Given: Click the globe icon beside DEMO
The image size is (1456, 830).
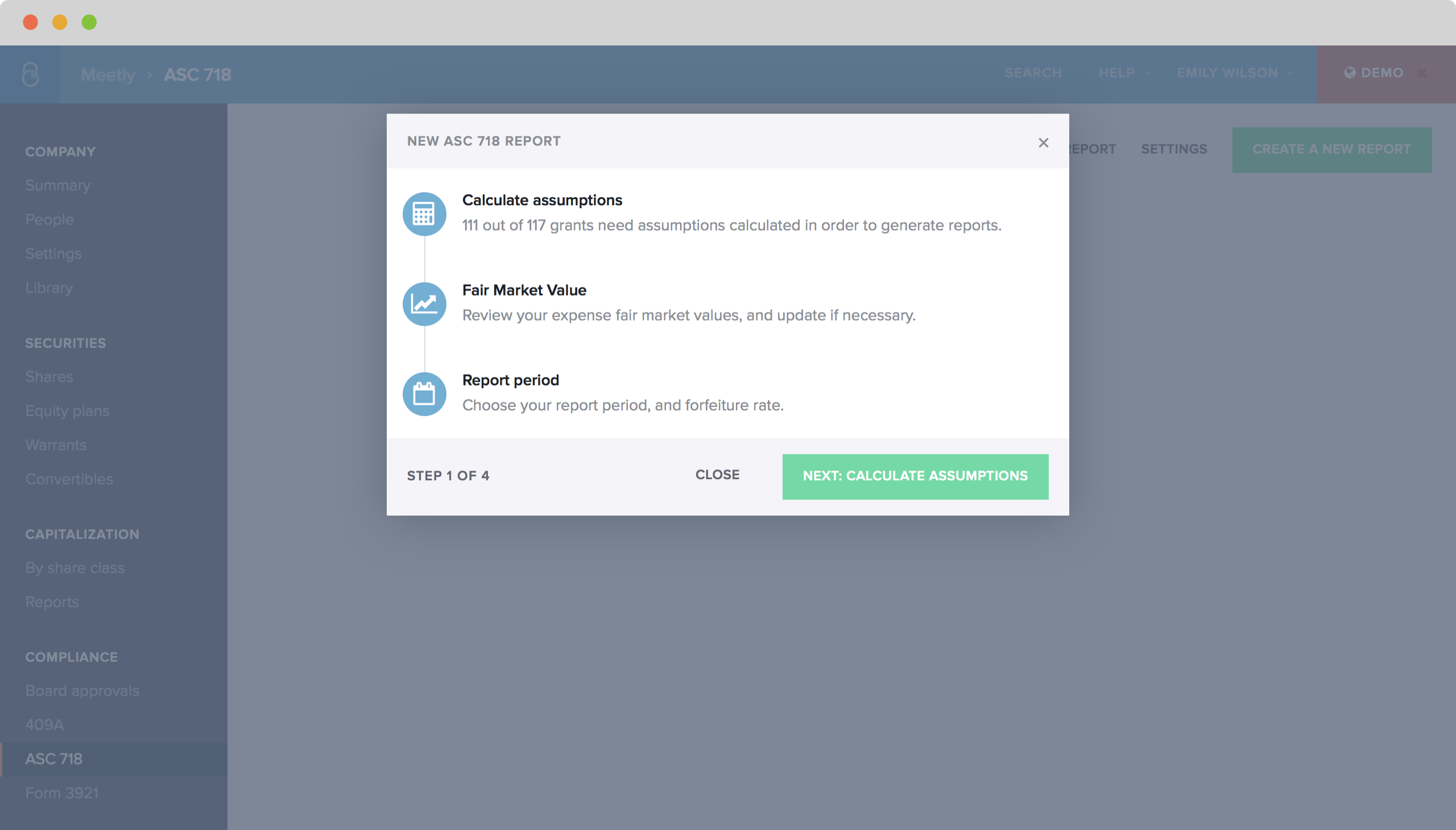Looking at the screenshot, I should pos(1349,73).
